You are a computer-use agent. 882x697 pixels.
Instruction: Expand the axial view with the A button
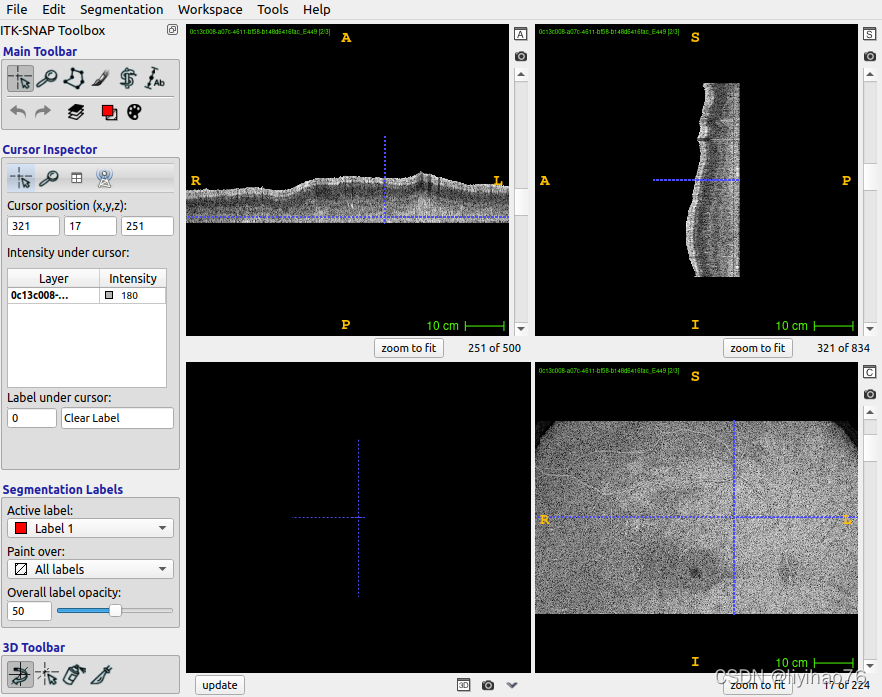click(521, 34)
